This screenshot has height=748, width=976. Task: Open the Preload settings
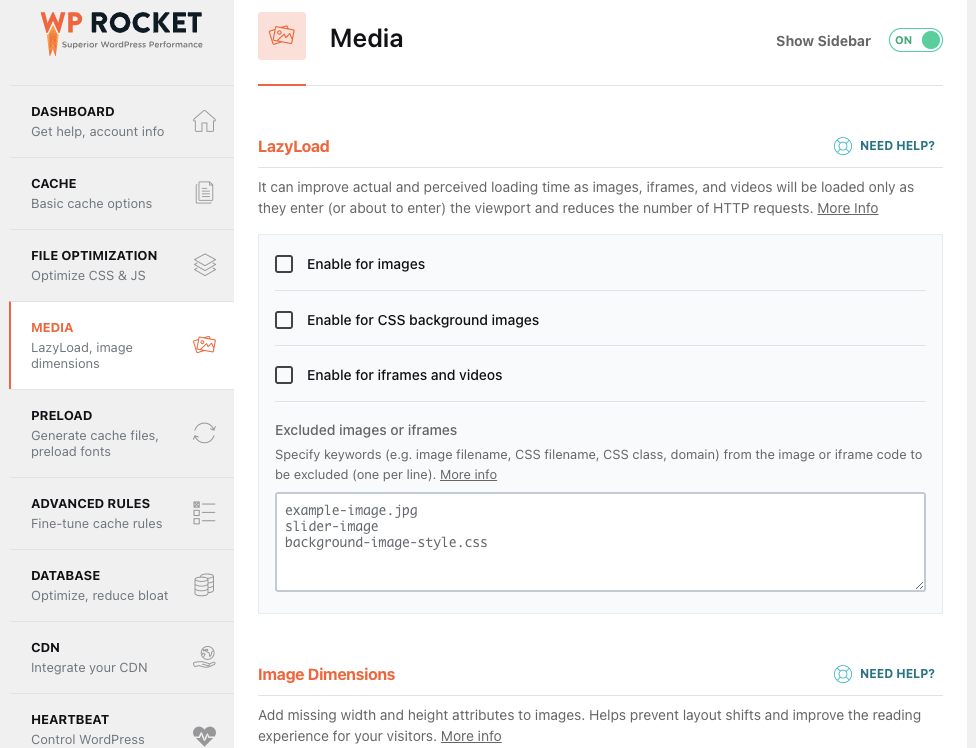[122, 434]
